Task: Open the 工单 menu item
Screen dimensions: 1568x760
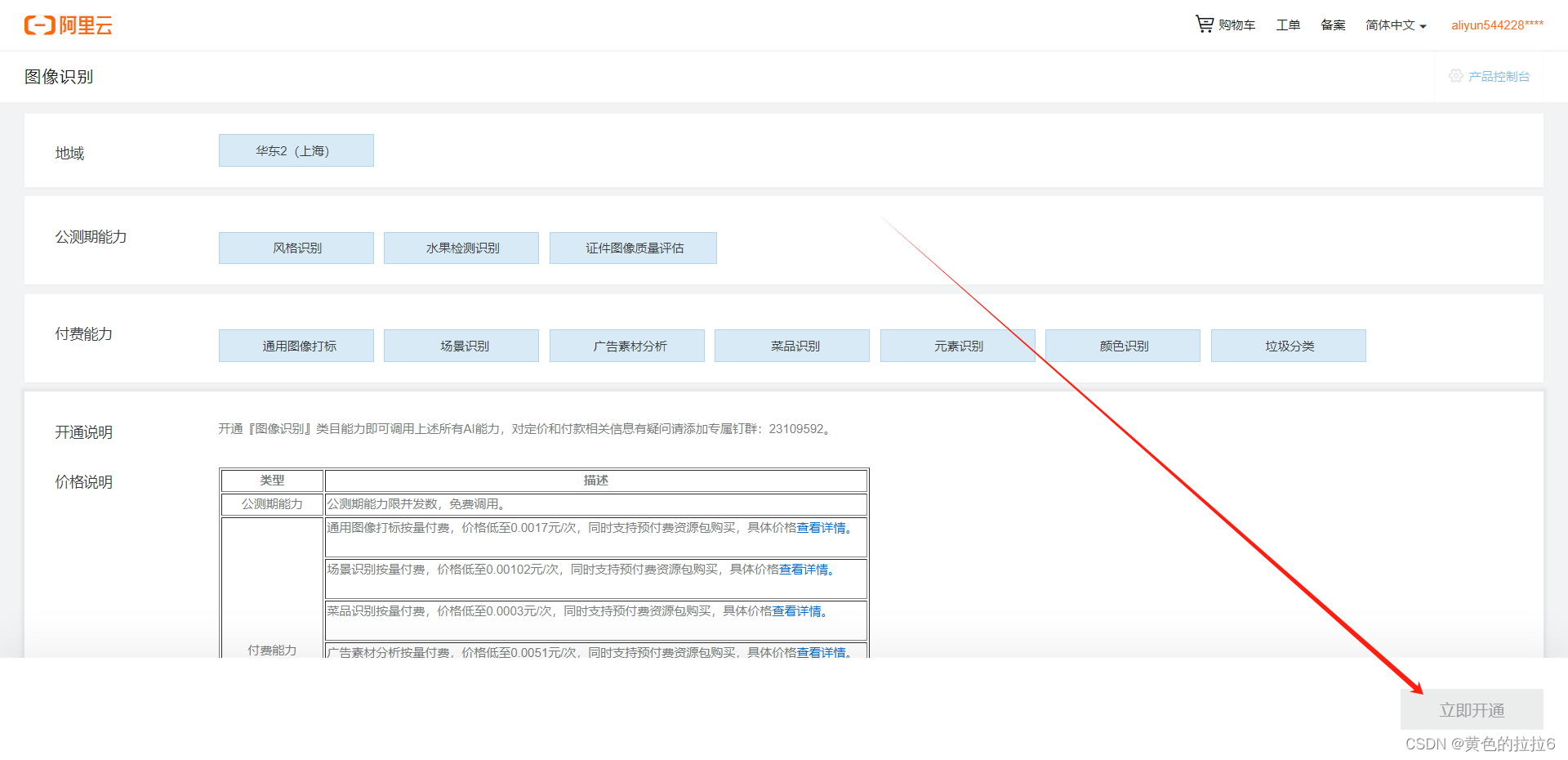Action: pyautogui.click(x=1288, y=25)
